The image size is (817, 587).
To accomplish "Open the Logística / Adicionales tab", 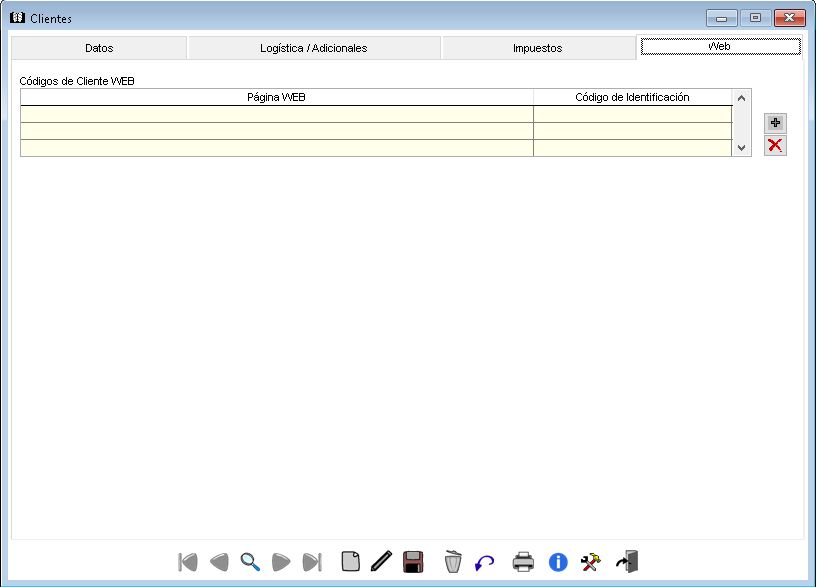I will 313,48.
